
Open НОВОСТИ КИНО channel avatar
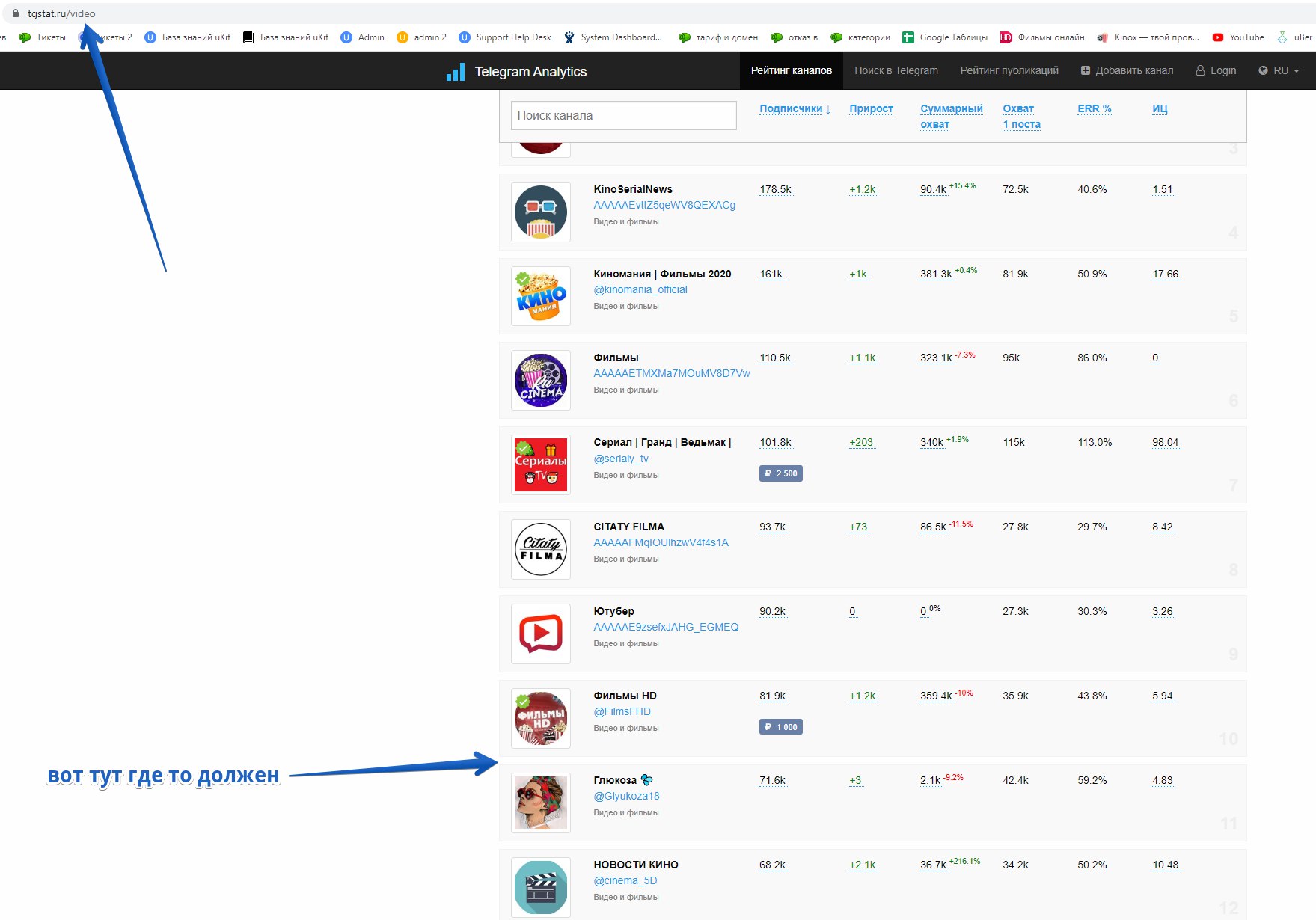point(541,887)
